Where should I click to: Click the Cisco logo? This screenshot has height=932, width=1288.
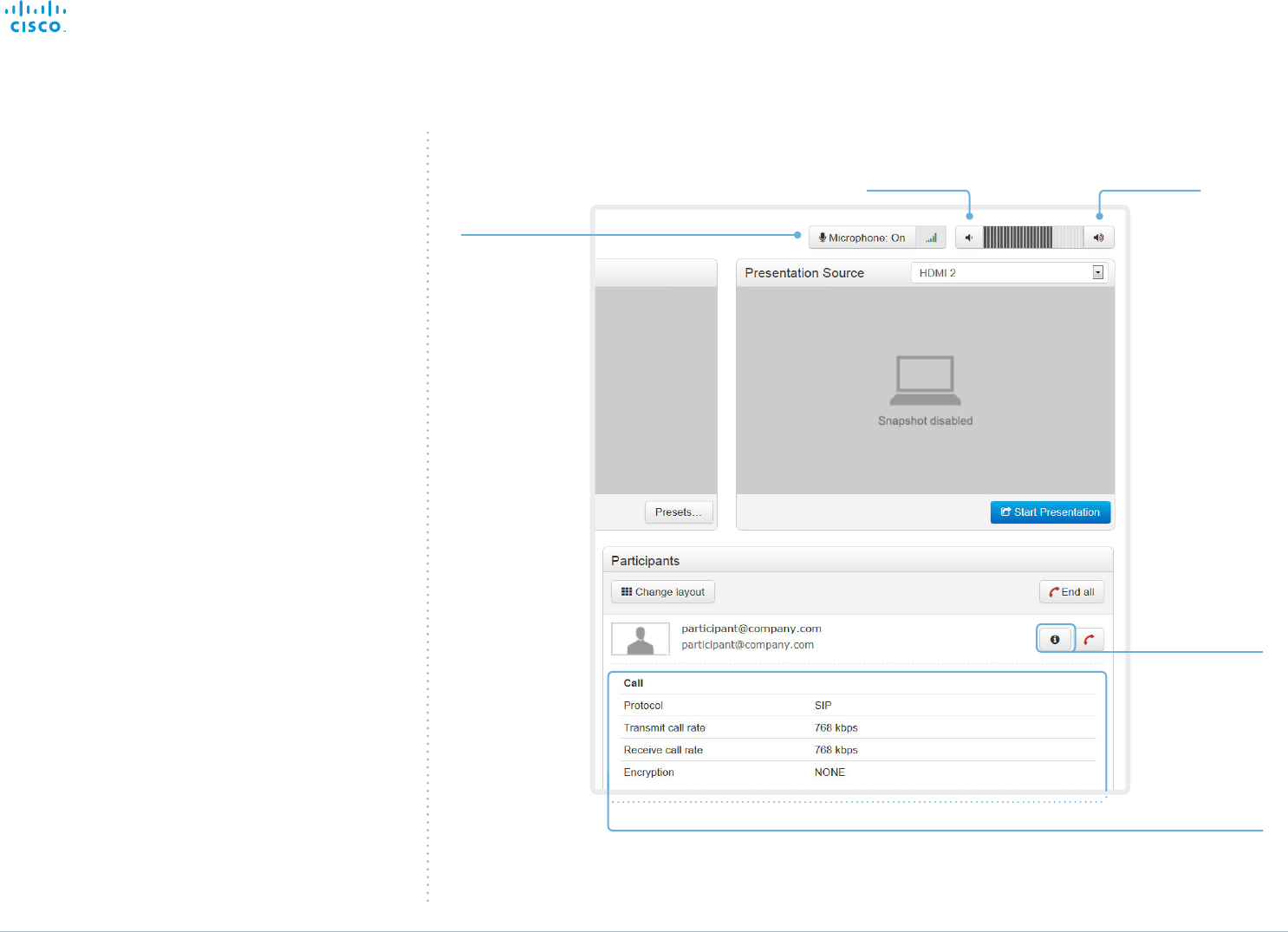pos(36,17)
